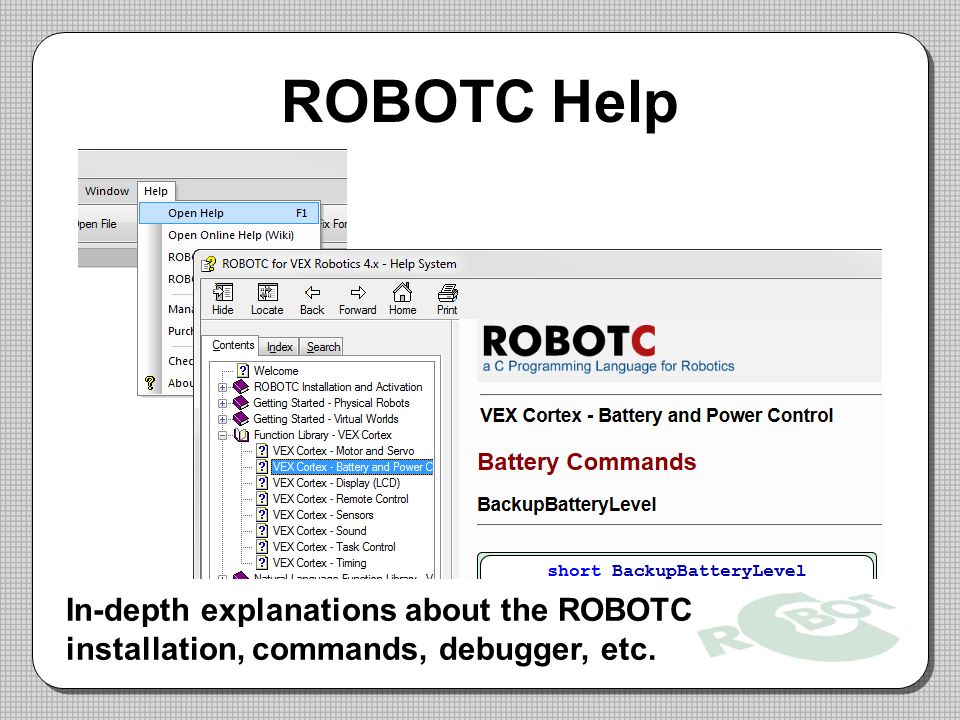The height and width of the screenshot is (720, 960).
Task: Open VEX Cortex - Remote Control topic
Action: pyautogui.click(x=340, y=498)
